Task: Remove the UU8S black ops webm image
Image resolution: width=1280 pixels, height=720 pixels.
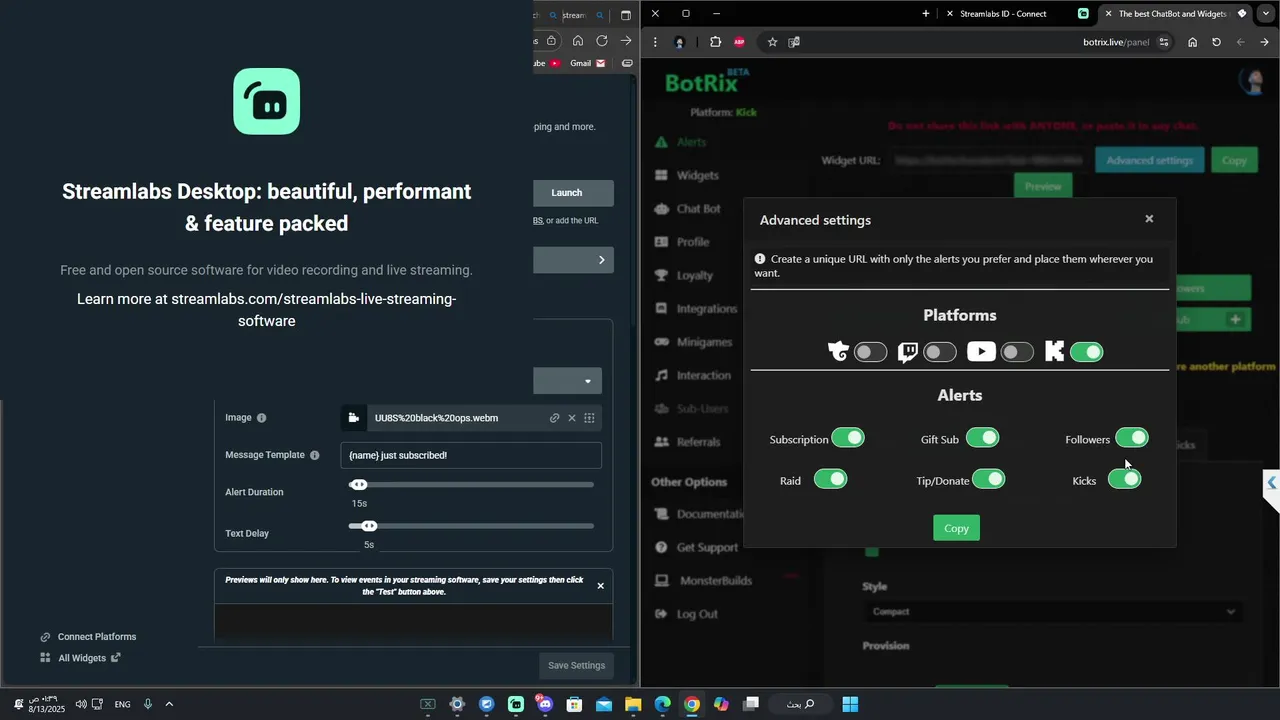Action: [x=572, y=418]
